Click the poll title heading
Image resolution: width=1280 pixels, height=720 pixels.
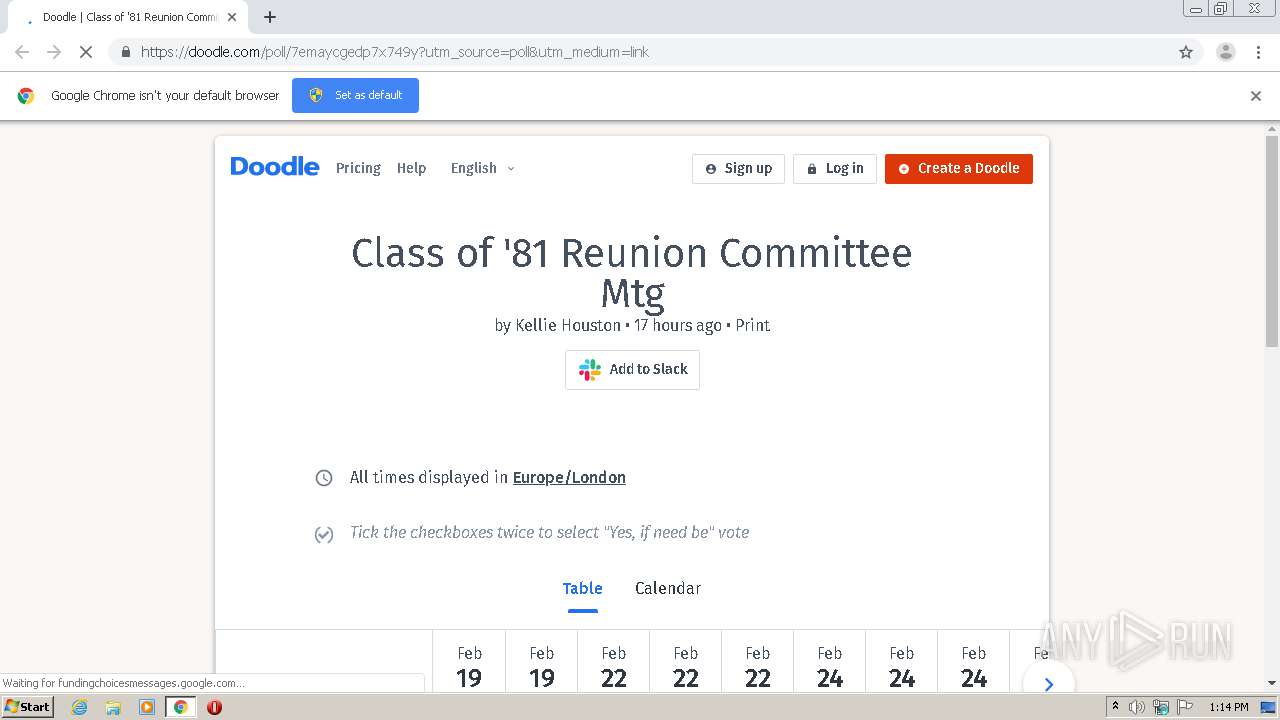tap(632, 272)
